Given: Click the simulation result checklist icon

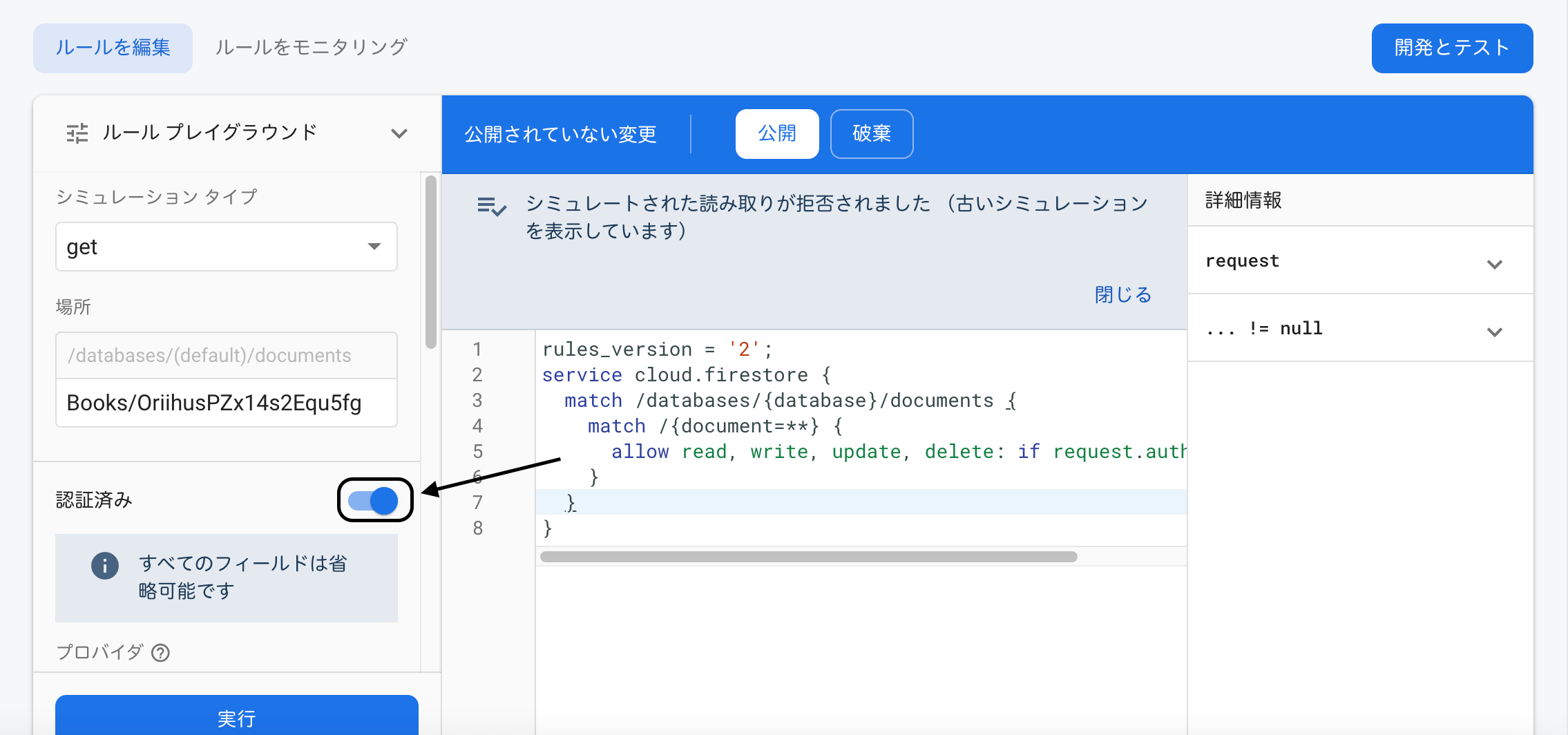Looking at the screenshot, I should pyautogui.click(x=492, y=206).
